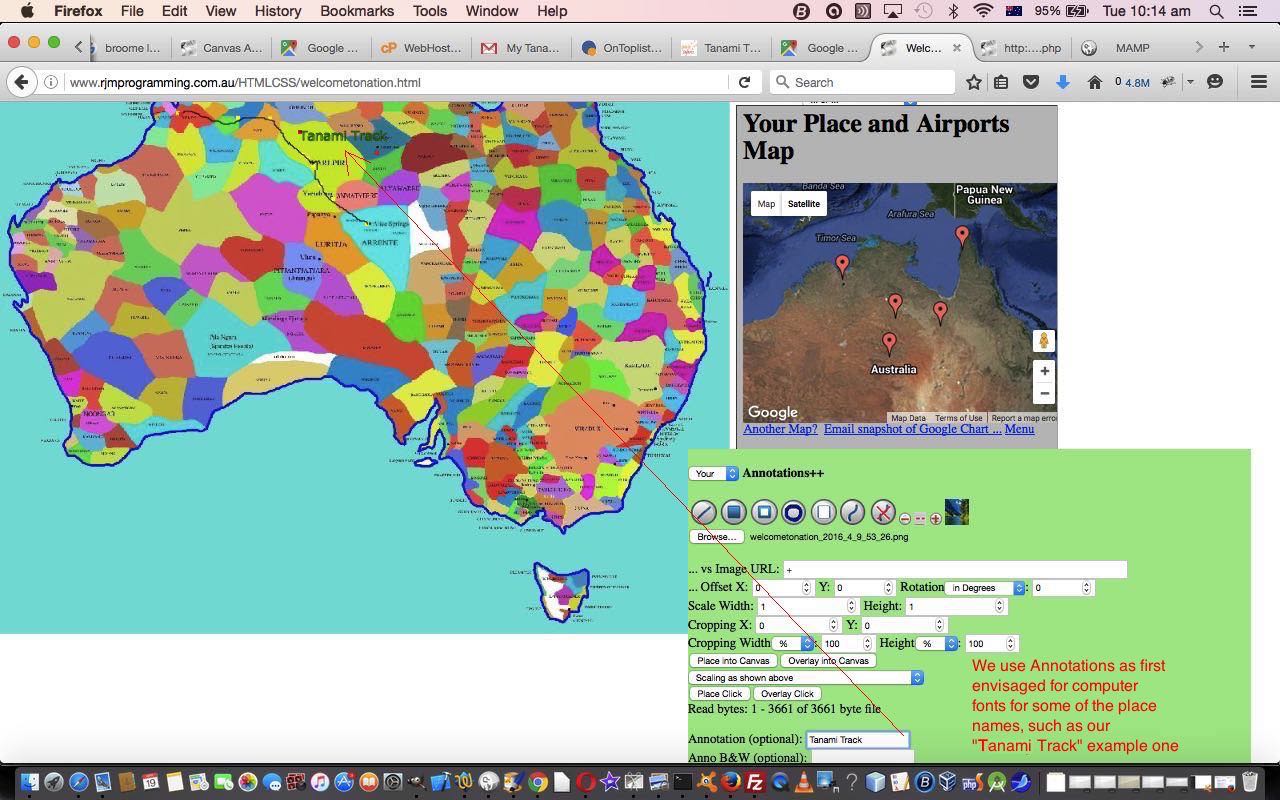Click the Offset X stepper
Screen dimensions: 1280x800
805,588
